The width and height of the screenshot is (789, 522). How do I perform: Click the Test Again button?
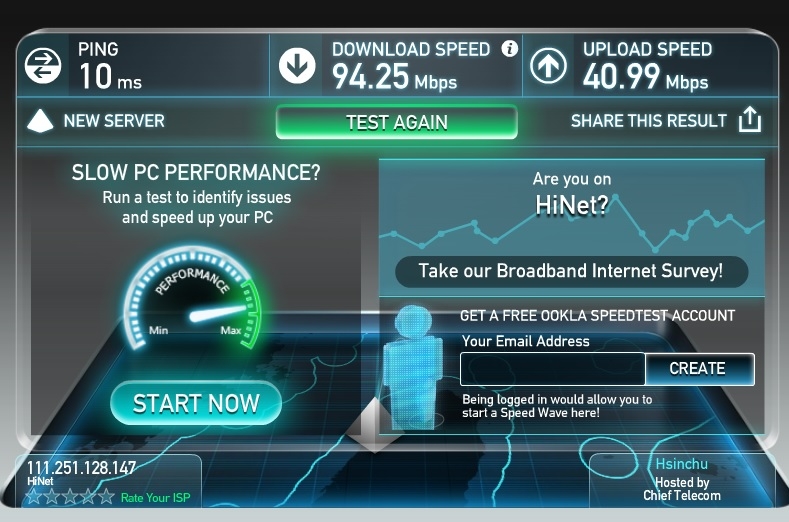(x=397, y=122)
